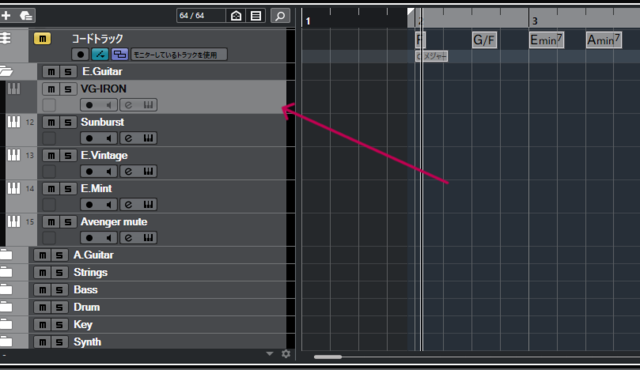The image size is (640, 370).
Task: Enable record on Avenger mute track
Action: 89,238
